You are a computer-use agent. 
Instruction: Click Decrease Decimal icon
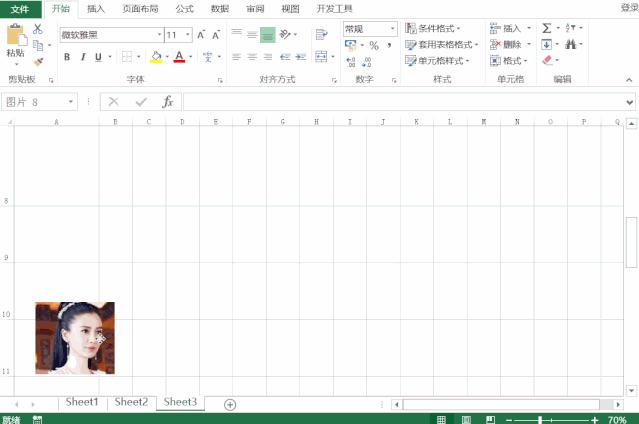(x=366, y=62)
